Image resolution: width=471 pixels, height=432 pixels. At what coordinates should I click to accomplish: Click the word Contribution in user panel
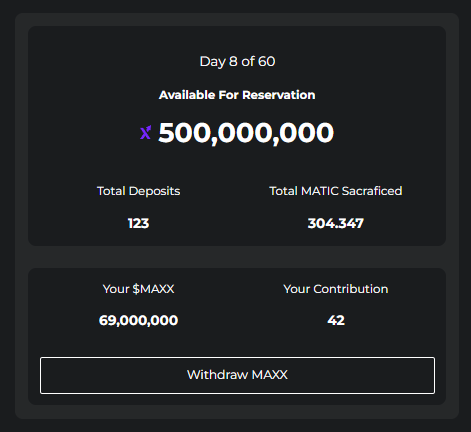351,289
